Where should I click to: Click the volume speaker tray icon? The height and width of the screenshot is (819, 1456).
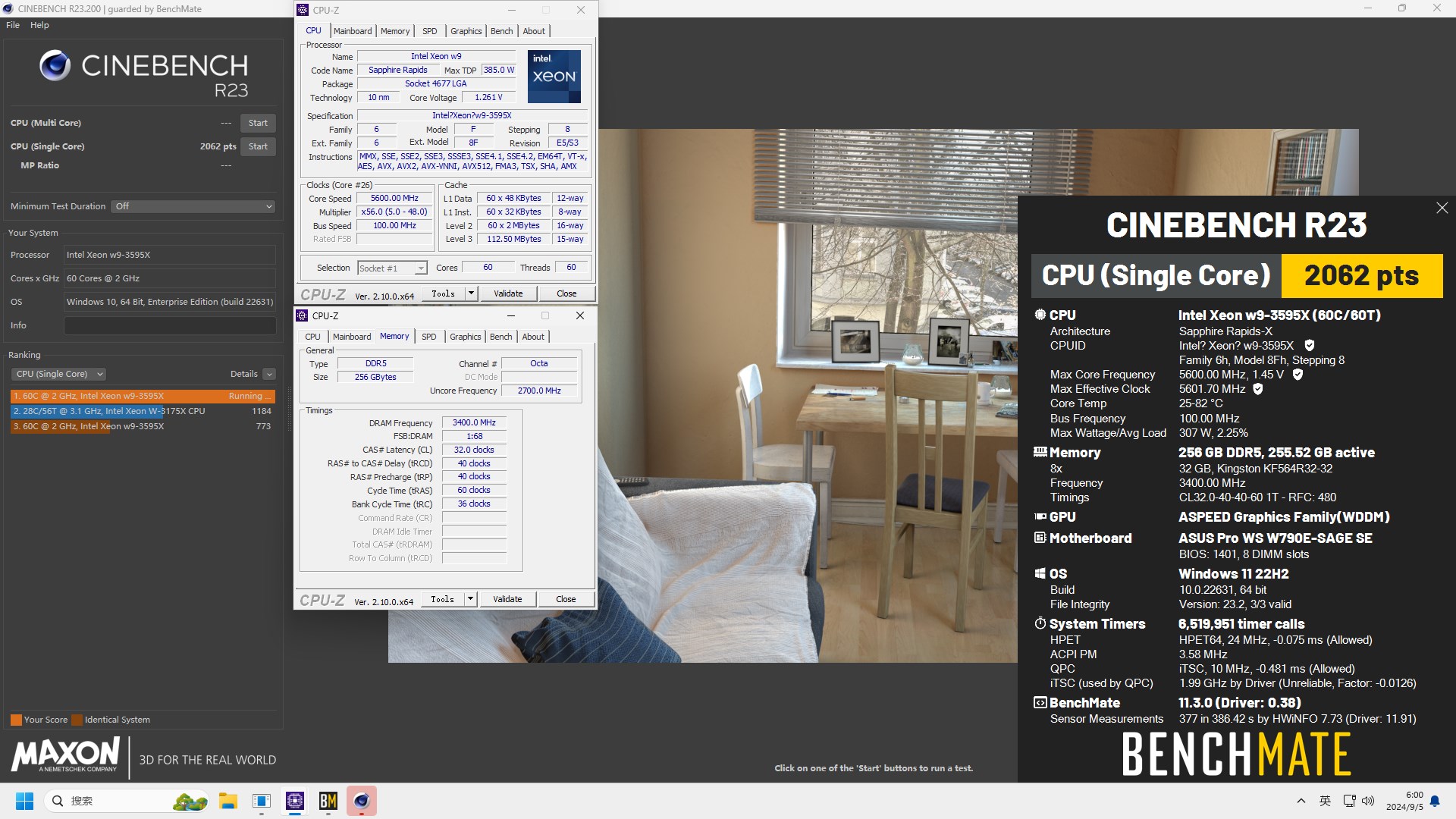pos(1368,801)
